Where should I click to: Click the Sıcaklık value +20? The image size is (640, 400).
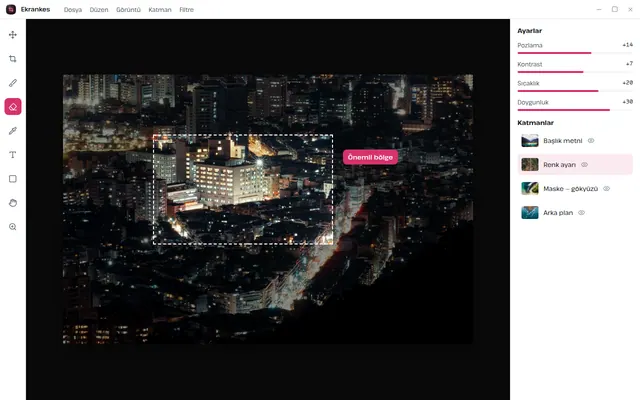(x=627, y=83)
